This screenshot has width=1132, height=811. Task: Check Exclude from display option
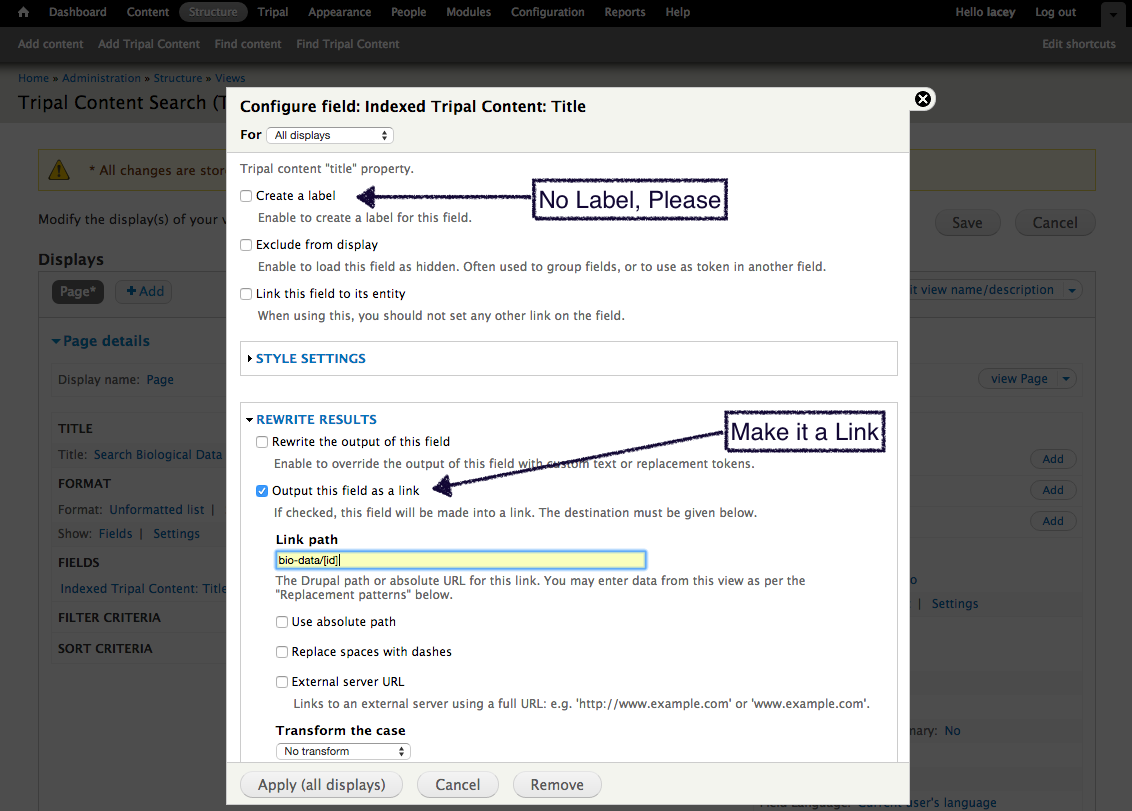(246, 245)
